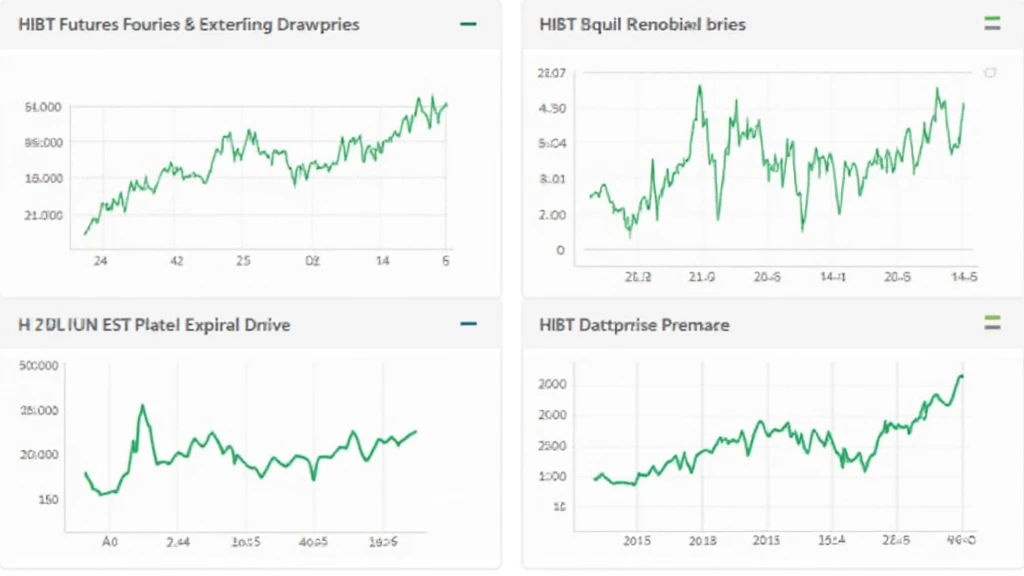The height and width of the screenshot is (576, 1024).
Task: Select the Platel Expiral Drive panel header
Action: coord(154,325)
